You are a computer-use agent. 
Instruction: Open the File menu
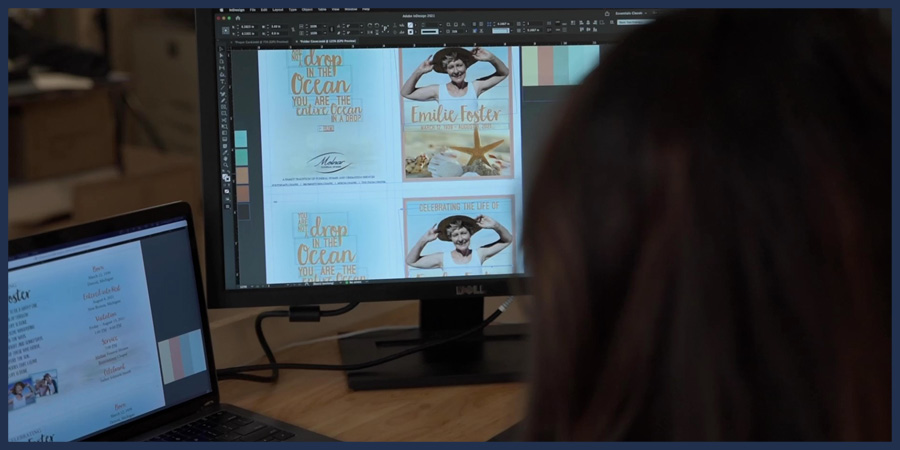click(x=254, y=9)
